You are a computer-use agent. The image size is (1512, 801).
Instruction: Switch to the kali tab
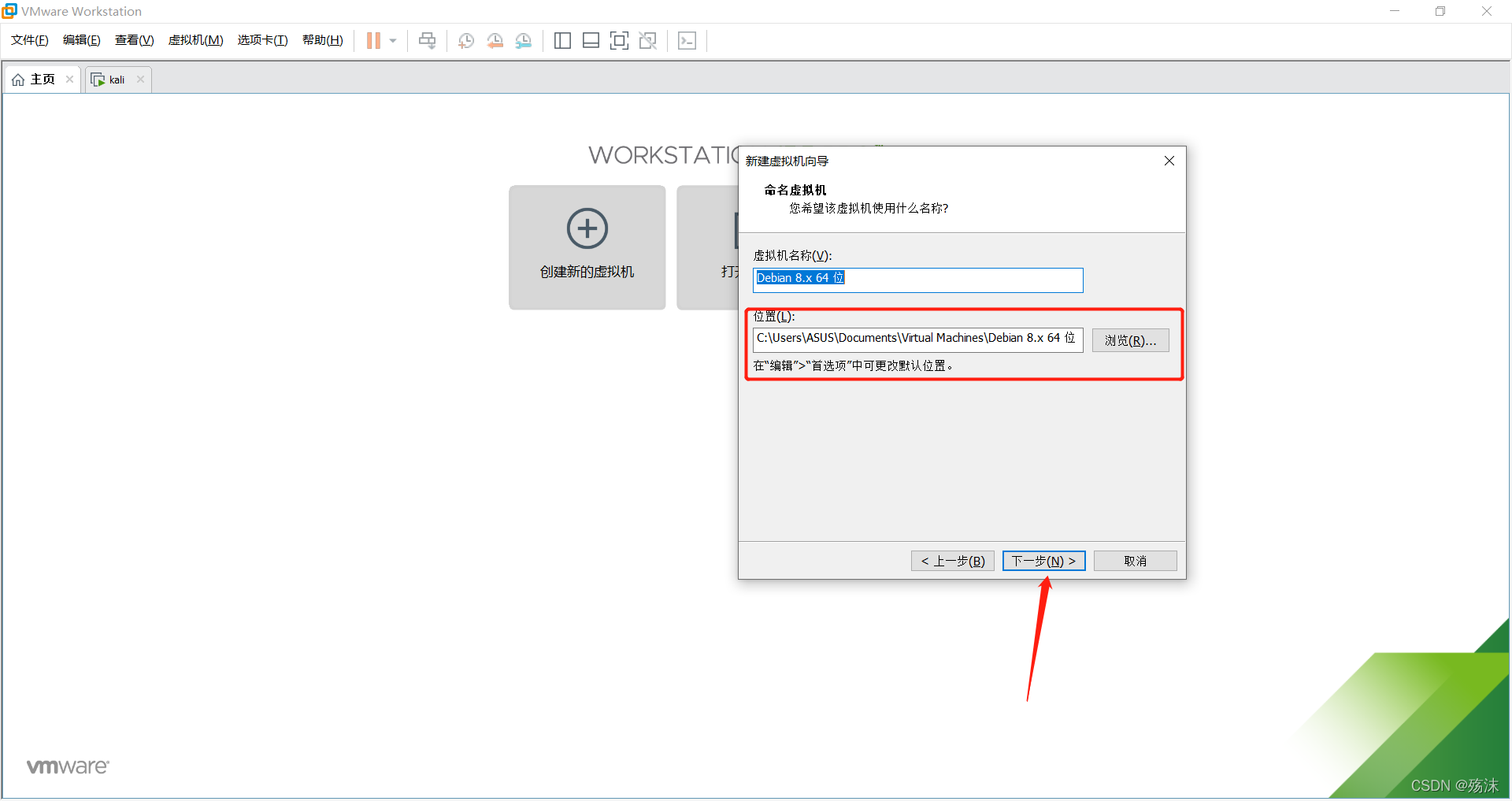[116, 80]
